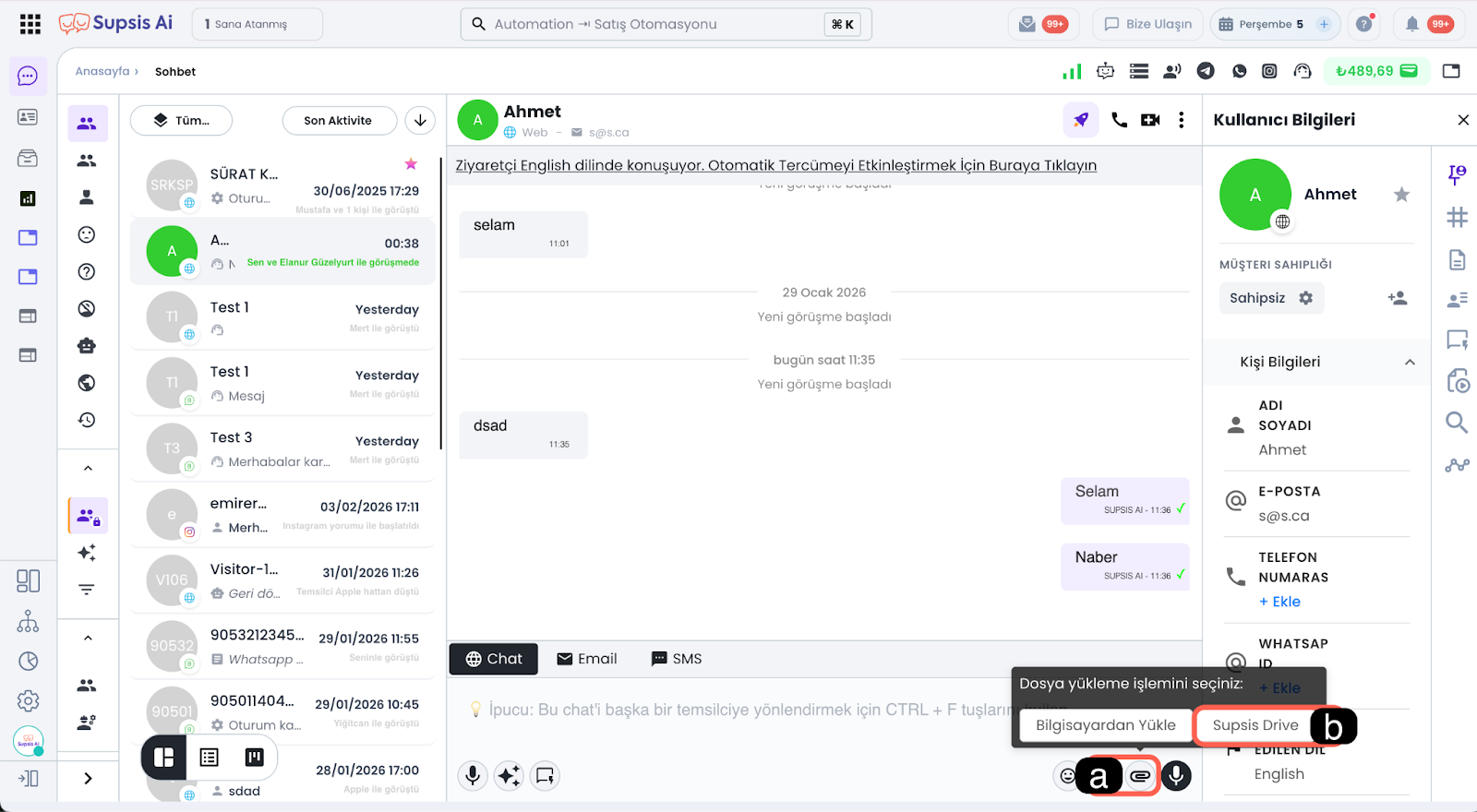Open the attachment paperclip icon
This screenshot has height=812, width=1477.
pyautogui.click(x=1141, y=776)
